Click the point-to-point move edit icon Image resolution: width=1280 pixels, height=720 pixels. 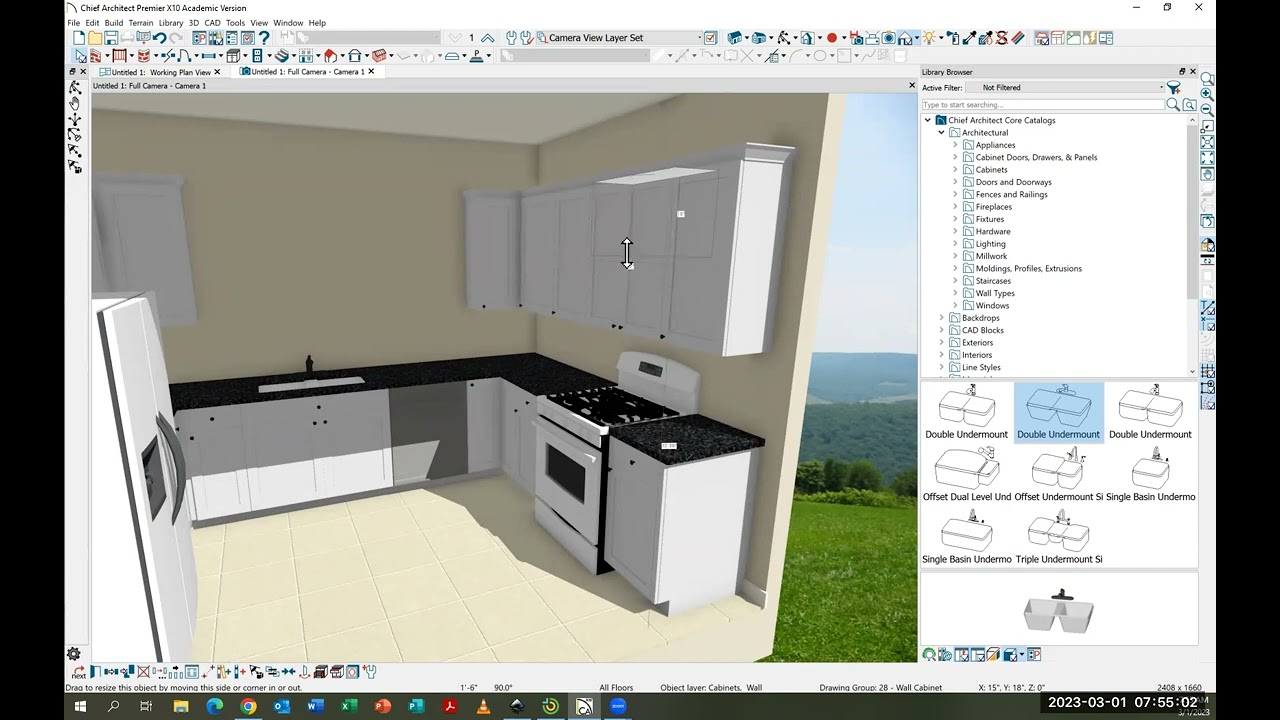point(208,672)
